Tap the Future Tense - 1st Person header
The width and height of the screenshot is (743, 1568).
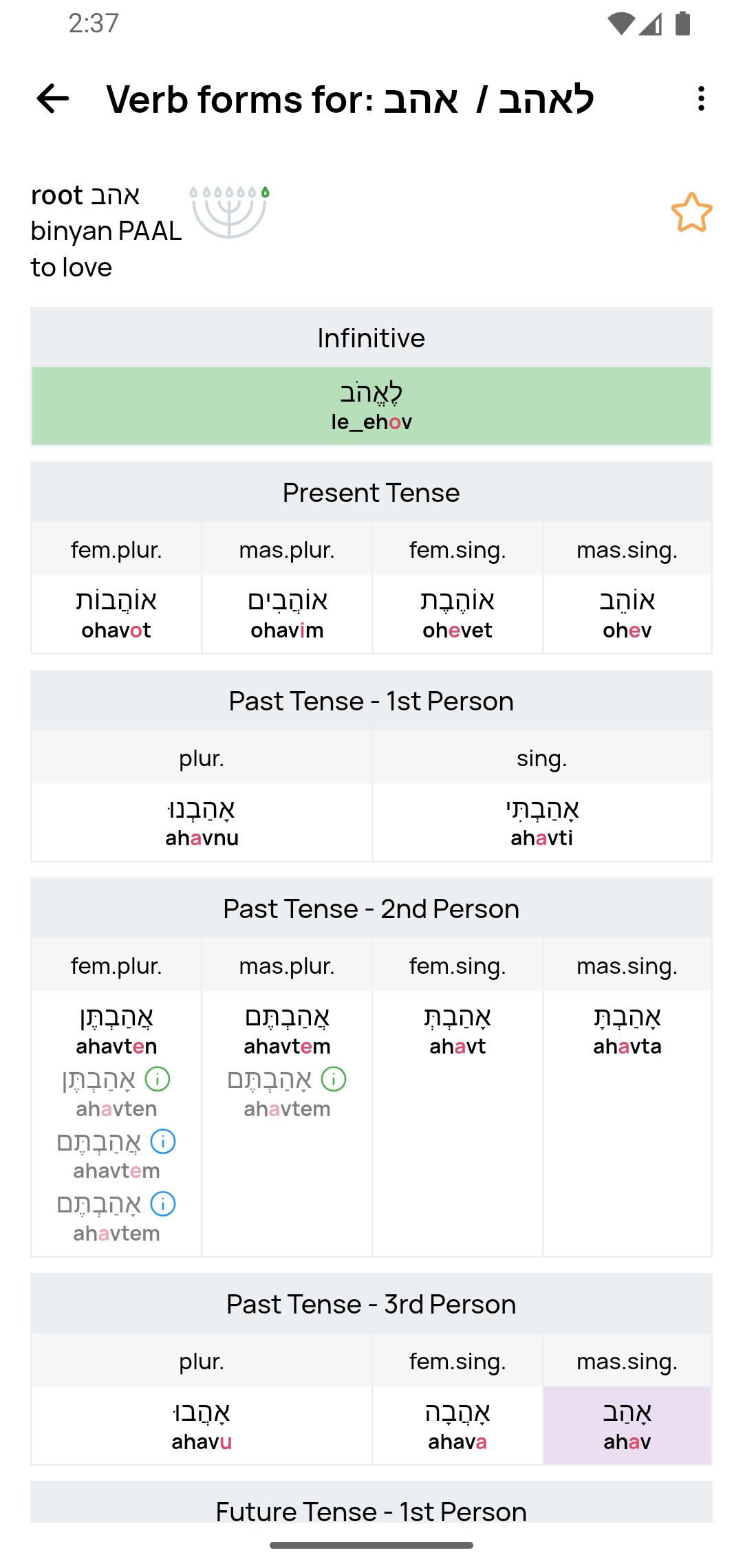tap(371, 1511)
